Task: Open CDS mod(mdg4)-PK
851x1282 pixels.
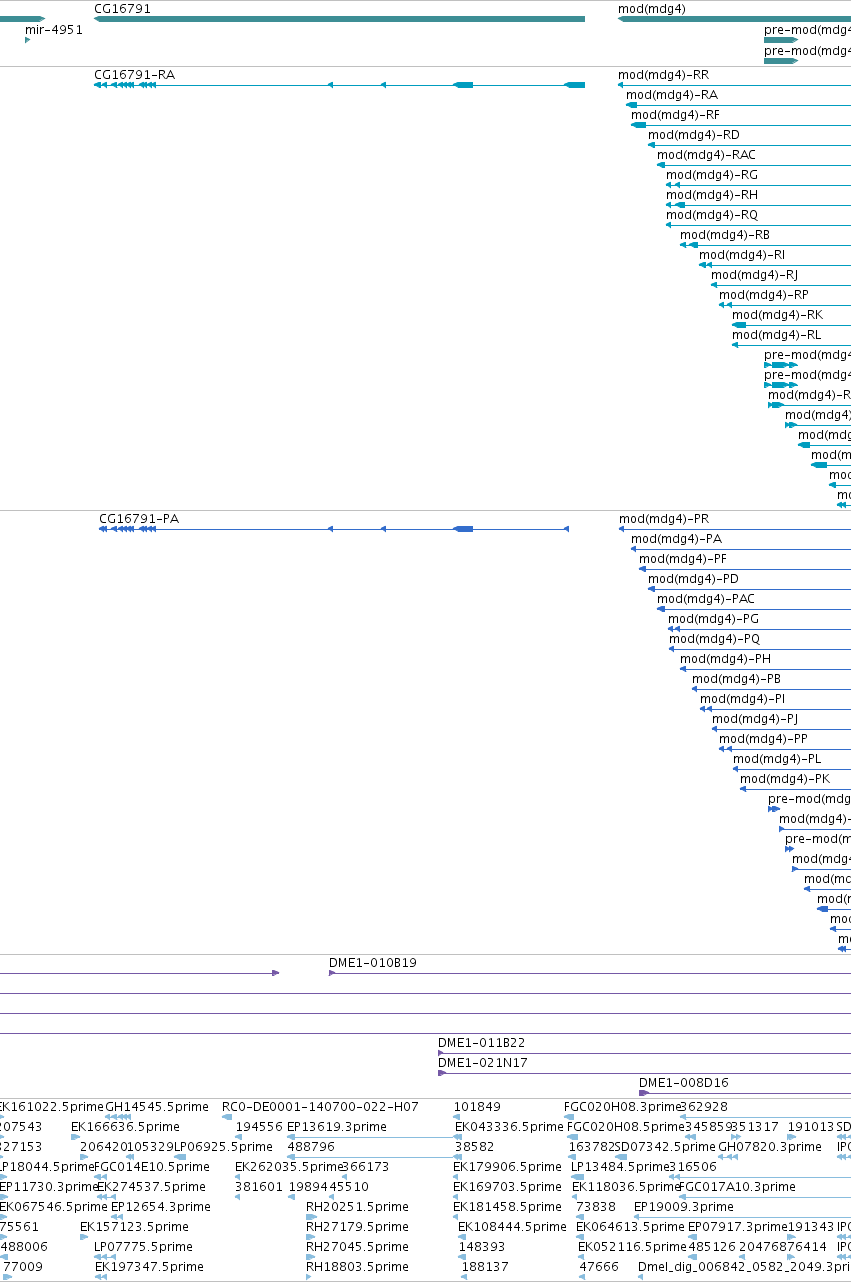Action: click(785, 779)
